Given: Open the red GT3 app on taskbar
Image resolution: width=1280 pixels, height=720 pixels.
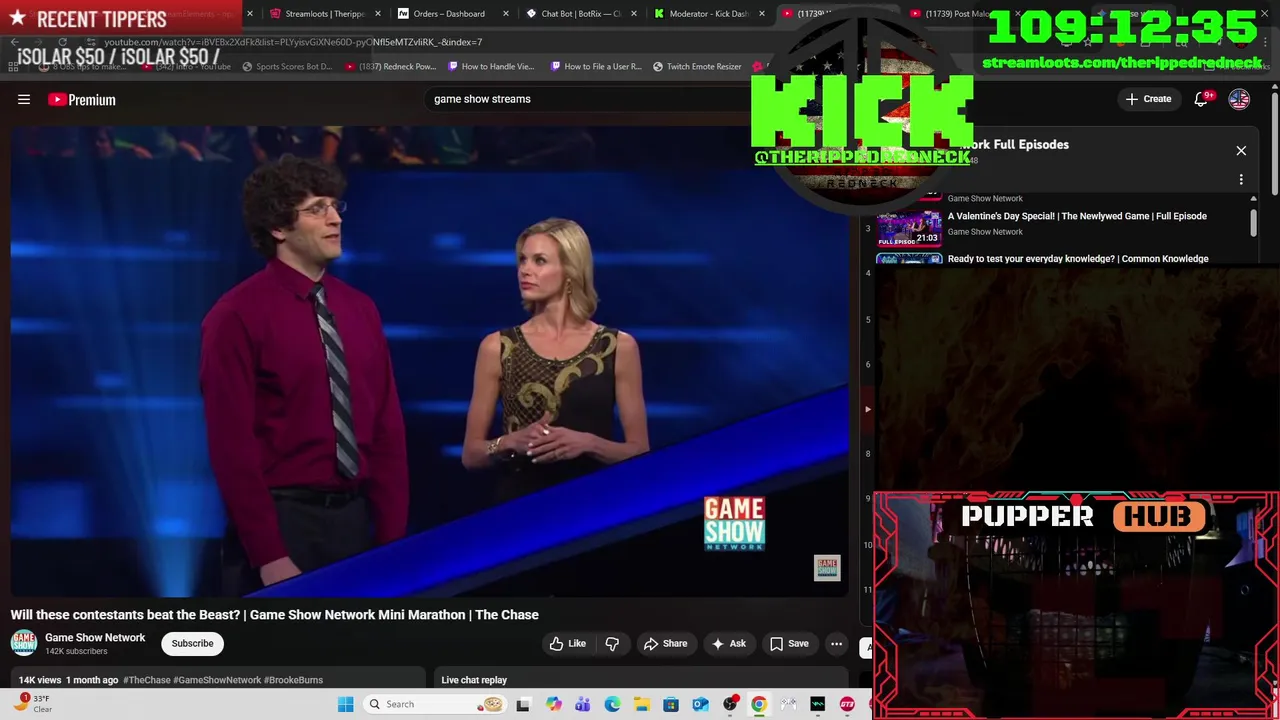Looking at the screenshot, I should point(847,704).
